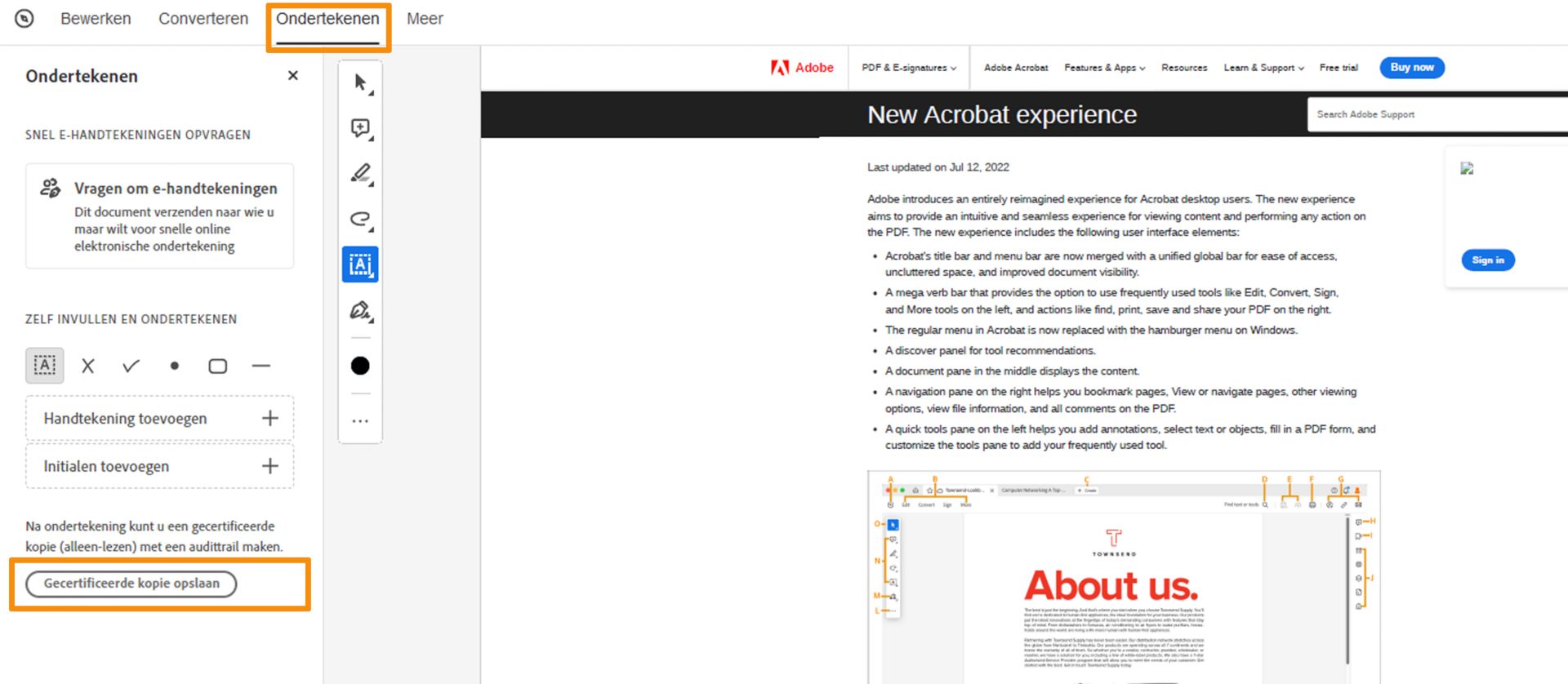The image size is (1568, 684).
Task: Open more tools ellipsis in quick toolbar
Action: (x=360, y=421)
